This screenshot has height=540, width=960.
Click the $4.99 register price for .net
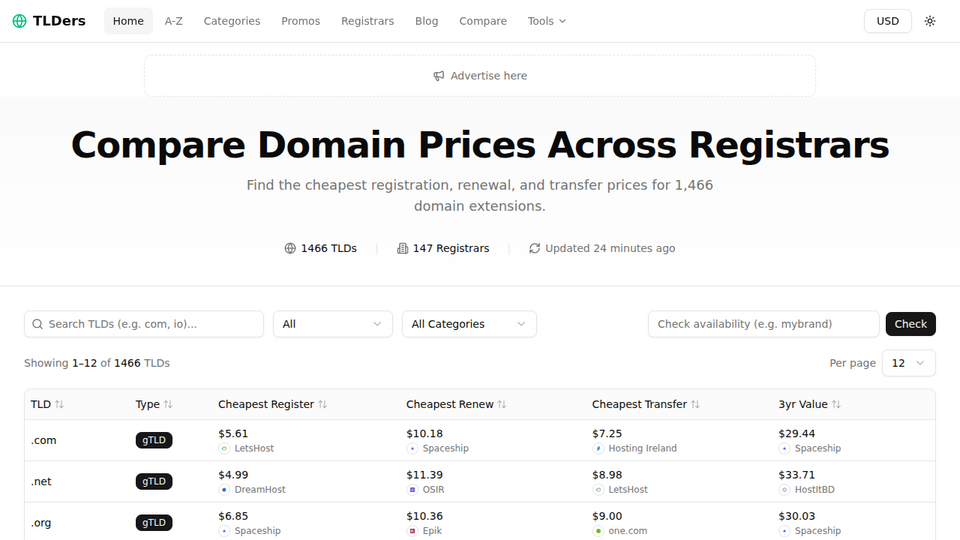click(233, 474)
